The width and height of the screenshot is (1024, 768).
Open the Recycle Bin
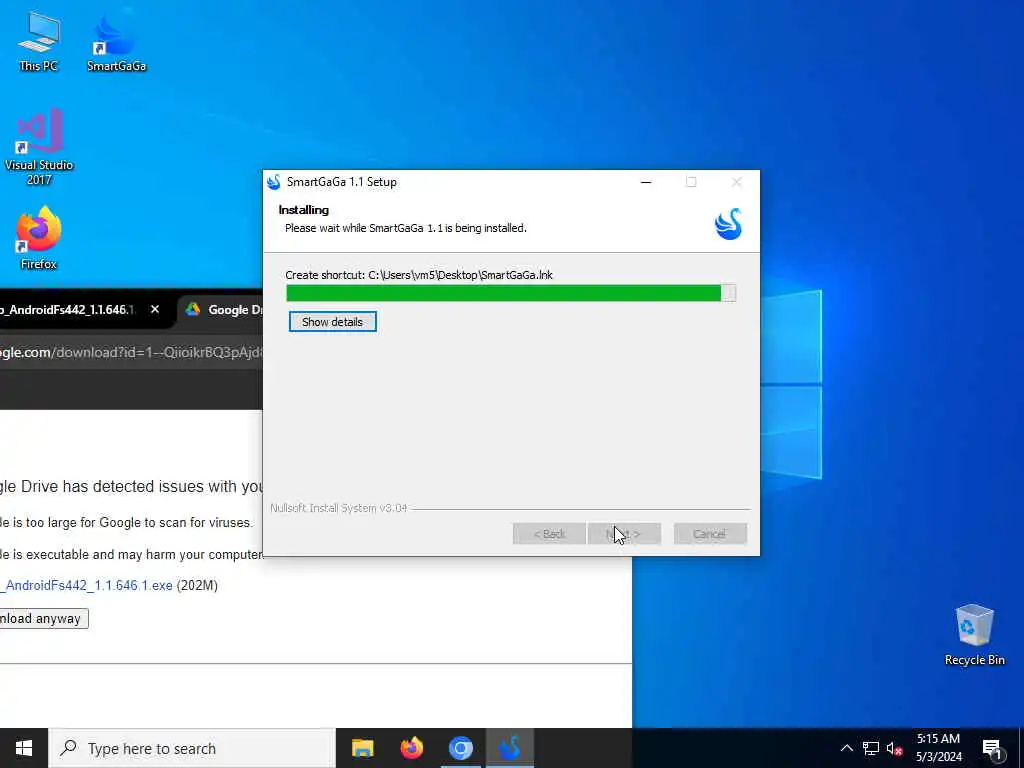pyautogui.click(x=974, y=635)
